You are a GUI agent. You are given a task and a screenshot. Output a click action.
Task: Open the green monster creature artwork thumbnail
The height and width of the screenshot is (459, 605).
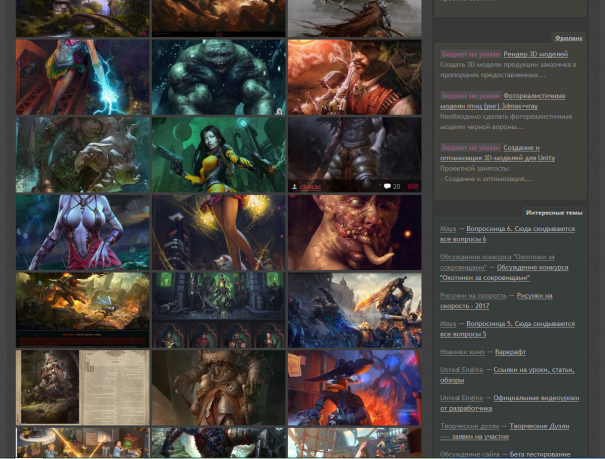click(x=218, y=77)
